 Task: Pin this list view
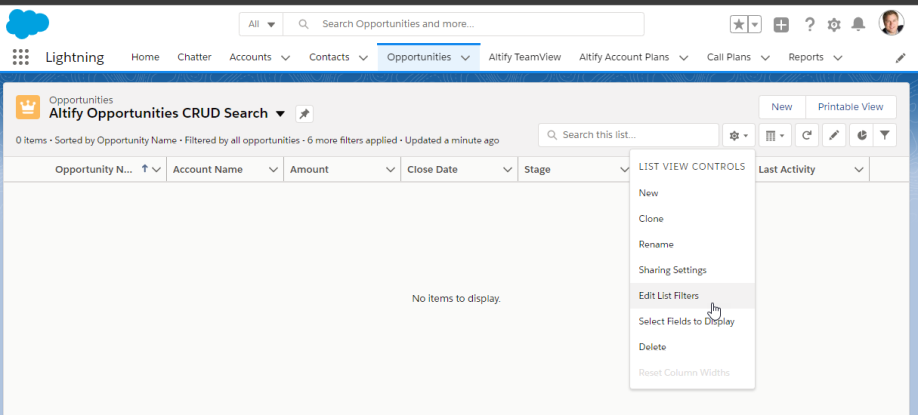pos(304,114)
